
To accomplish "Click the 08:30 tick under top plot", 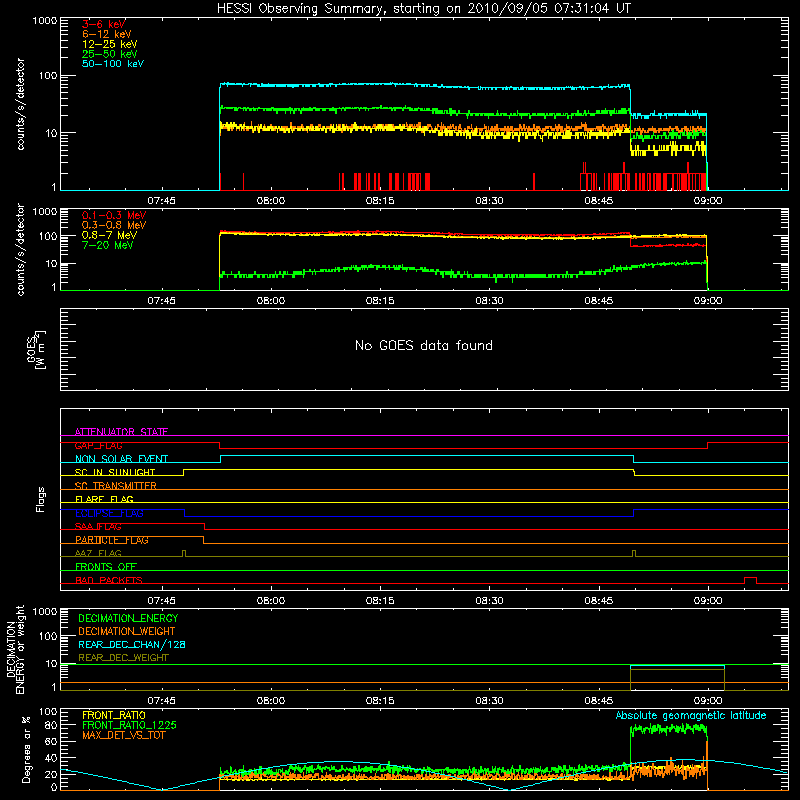I will point(489,201).
